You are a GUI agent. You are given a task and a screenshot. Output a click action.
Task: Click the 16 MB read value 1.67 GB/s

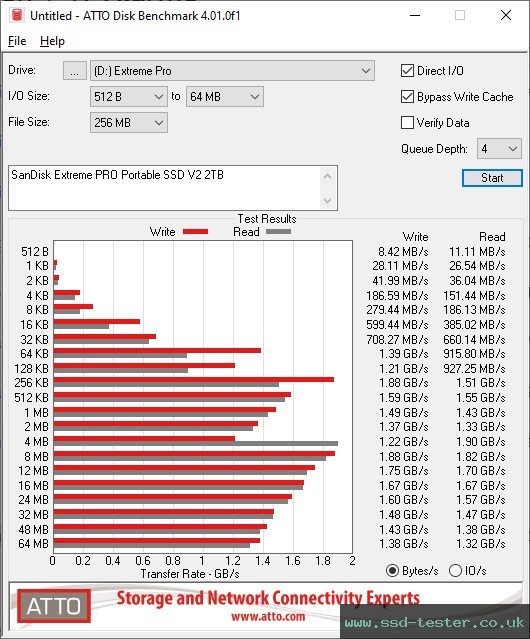[481, 486]
